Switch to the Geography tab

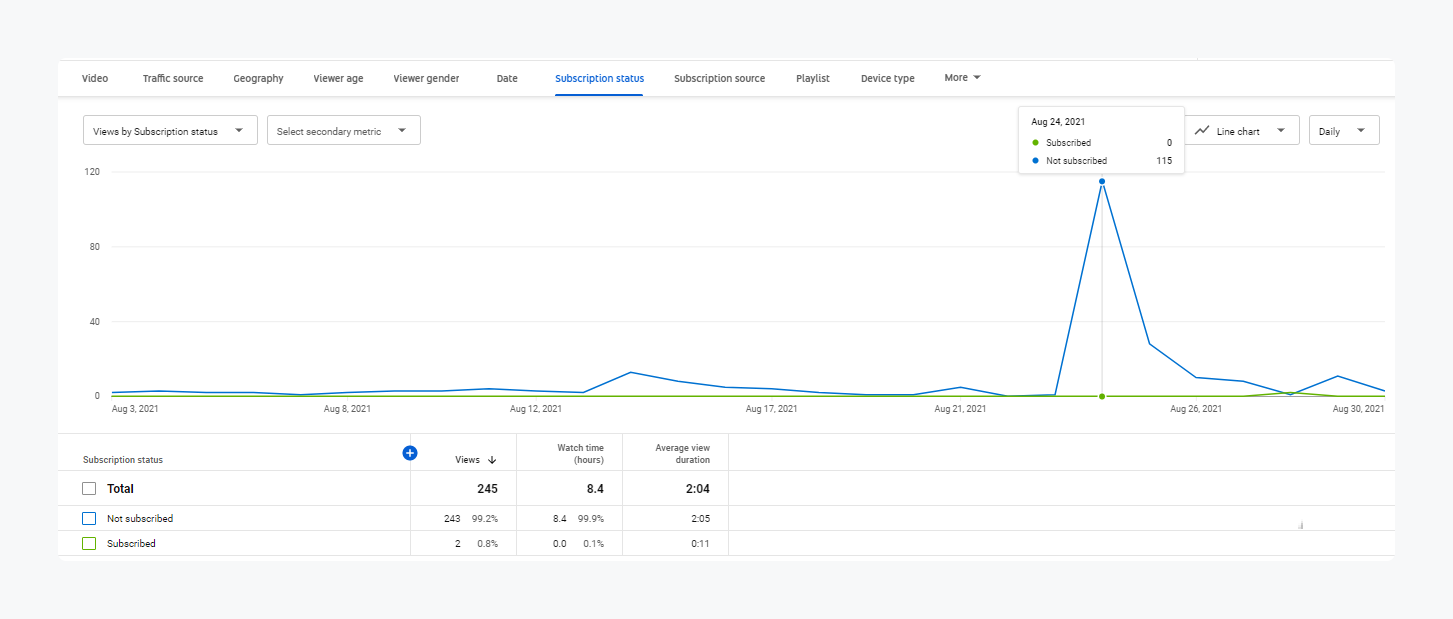pyautogui.click(x=258, y=79)
